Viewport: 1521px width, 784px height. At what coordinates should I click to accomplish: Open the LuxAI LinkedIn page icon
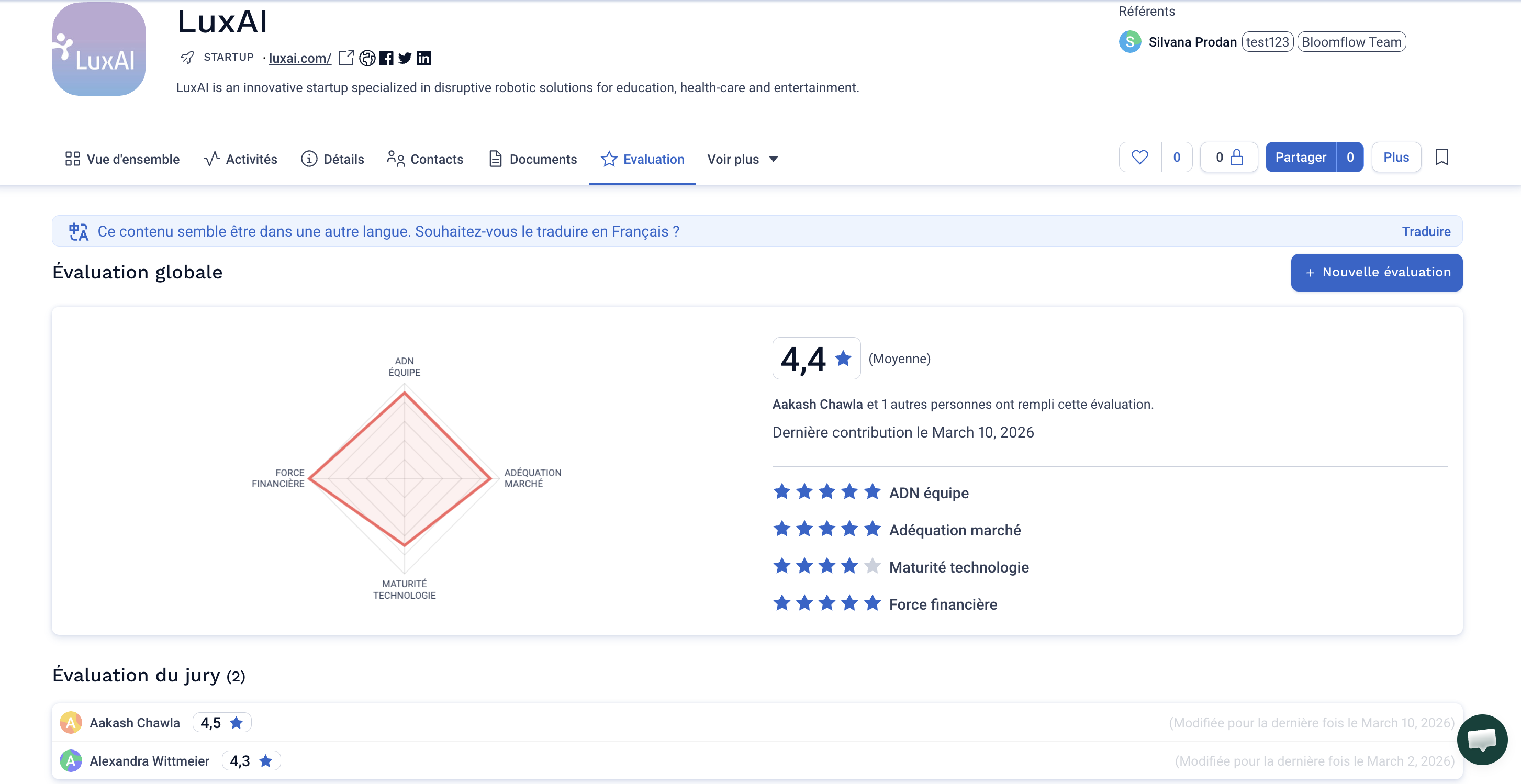(424, 58)
